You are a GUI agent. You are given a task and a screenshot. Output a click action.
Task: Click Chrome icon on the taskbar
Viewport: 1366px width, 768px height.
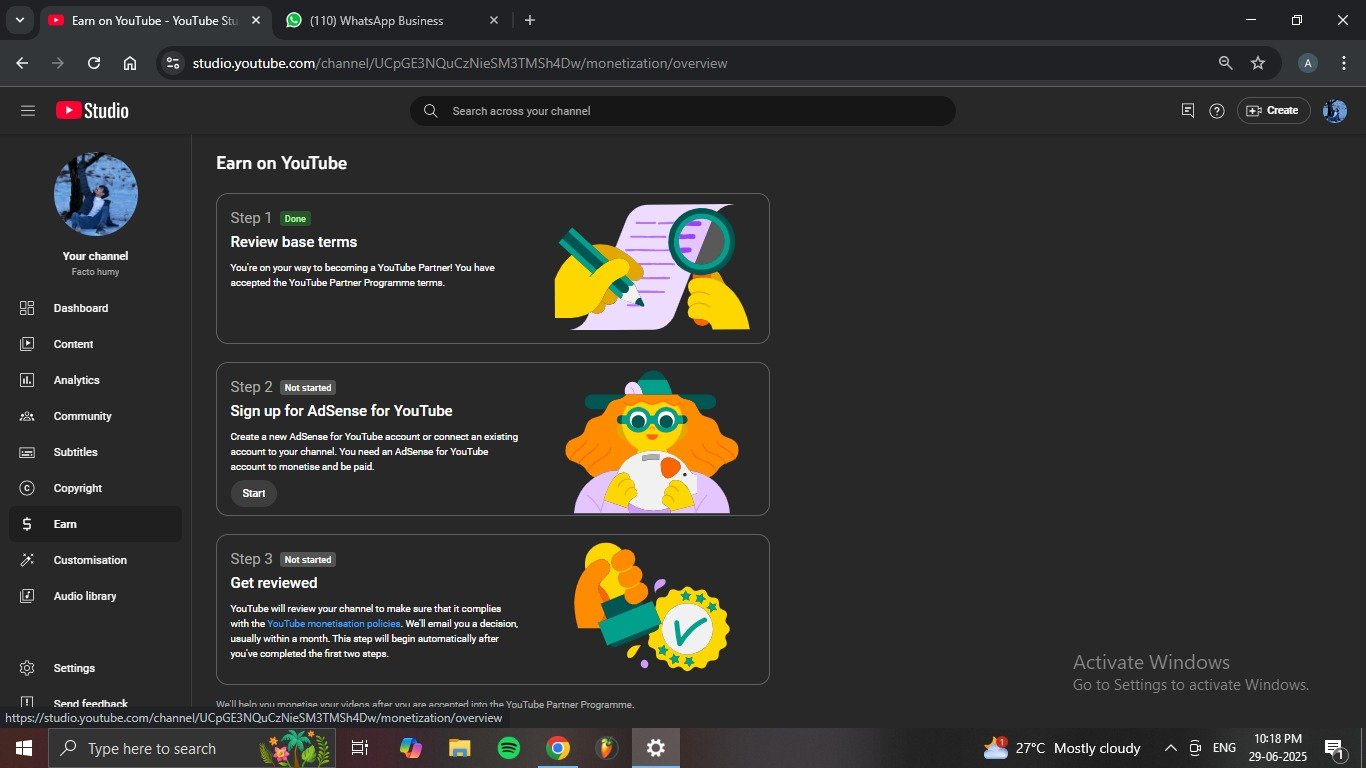(558, 748)
